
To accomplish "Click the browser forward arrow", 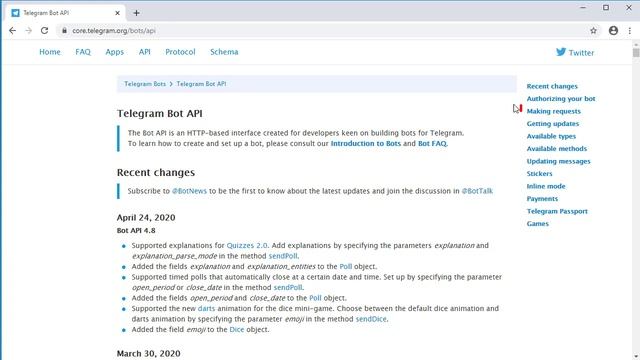I will (29, 31).
